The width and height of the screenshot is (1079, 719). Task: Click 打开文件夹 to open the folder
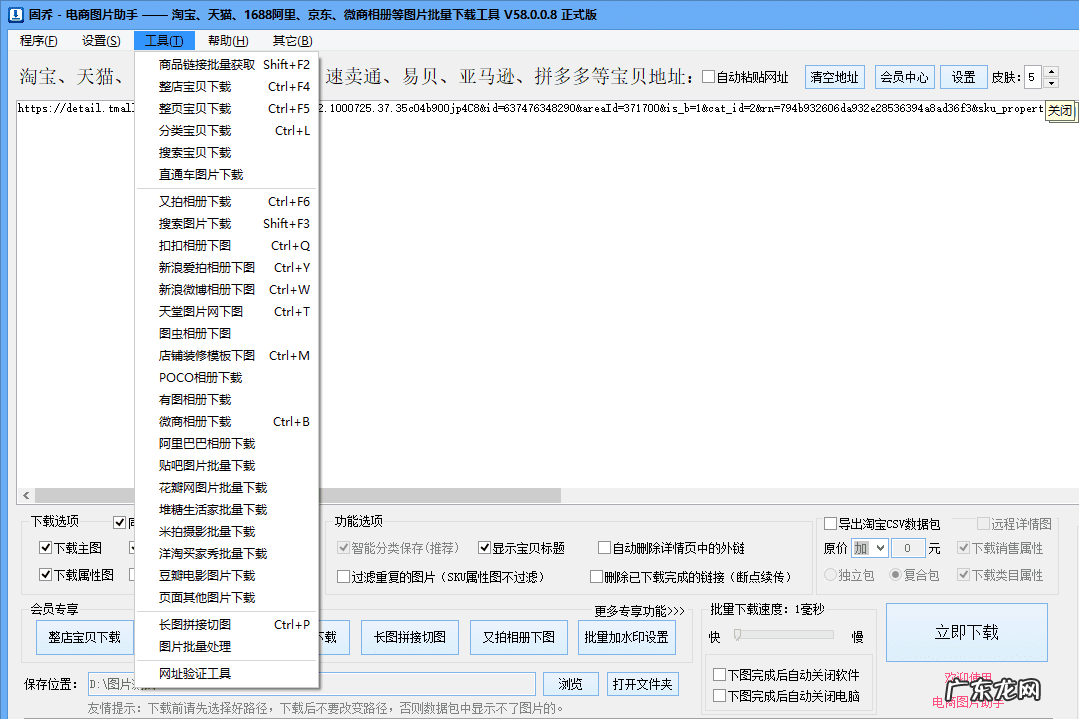pyautogui.click(x=641, y=684)
